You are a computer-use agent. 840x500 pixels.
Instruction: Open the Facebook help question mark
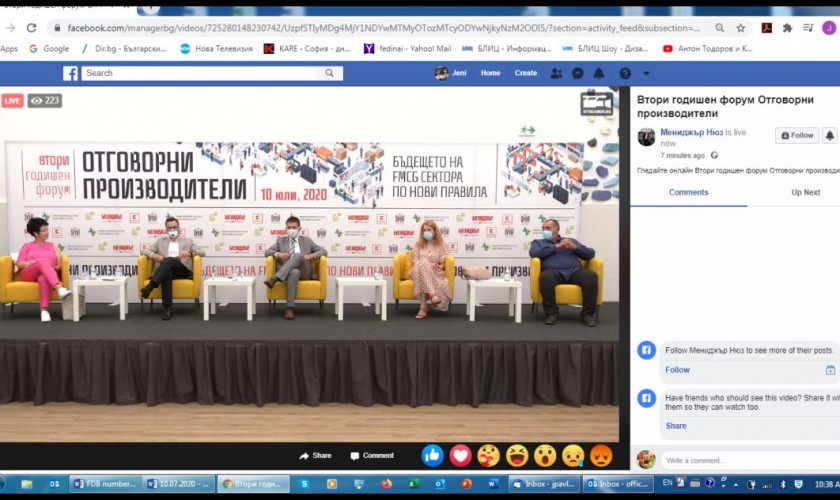(625, 73)
